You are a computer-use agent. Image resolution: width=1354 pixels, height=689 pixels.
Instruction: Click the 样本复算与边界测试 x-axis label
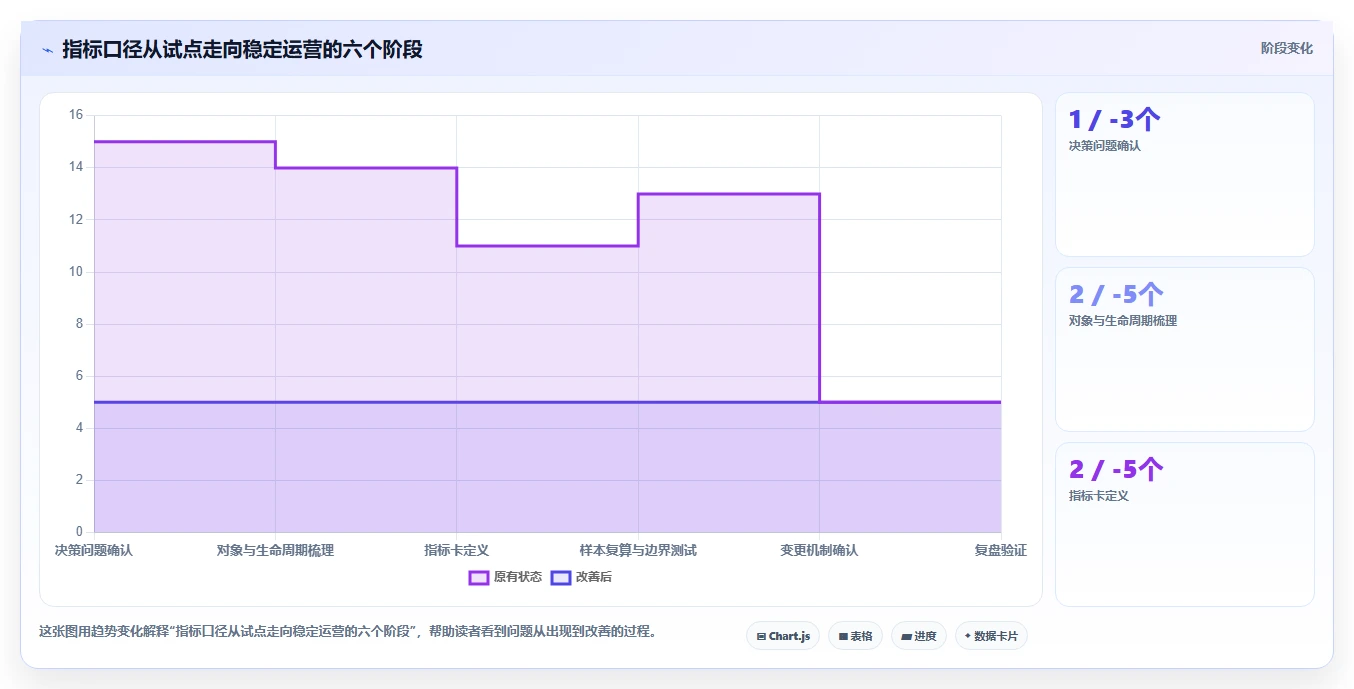coord(638,550)
